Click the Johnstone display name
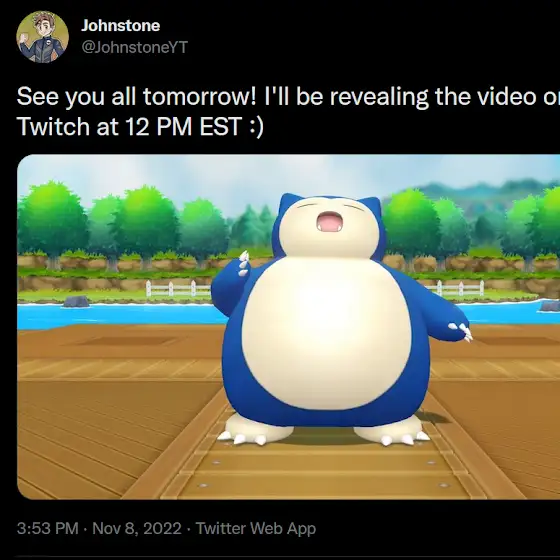Image resolution: width=560 pixels, height=560 pixels. coord(120,26)
